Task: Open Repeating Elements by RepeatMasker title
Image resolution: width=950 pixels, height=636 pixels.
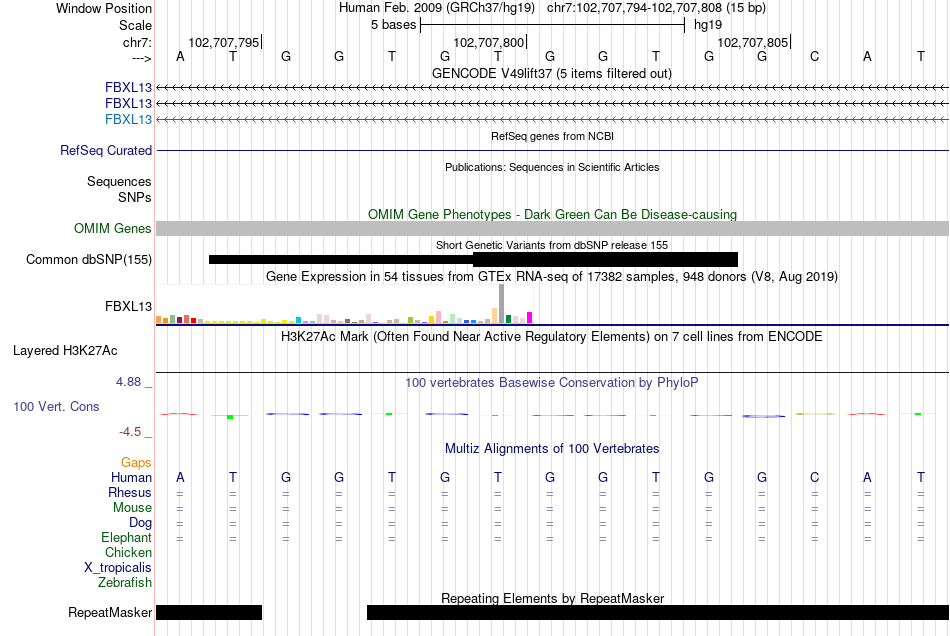Action: pyautogui.click(x=553, y=598)
